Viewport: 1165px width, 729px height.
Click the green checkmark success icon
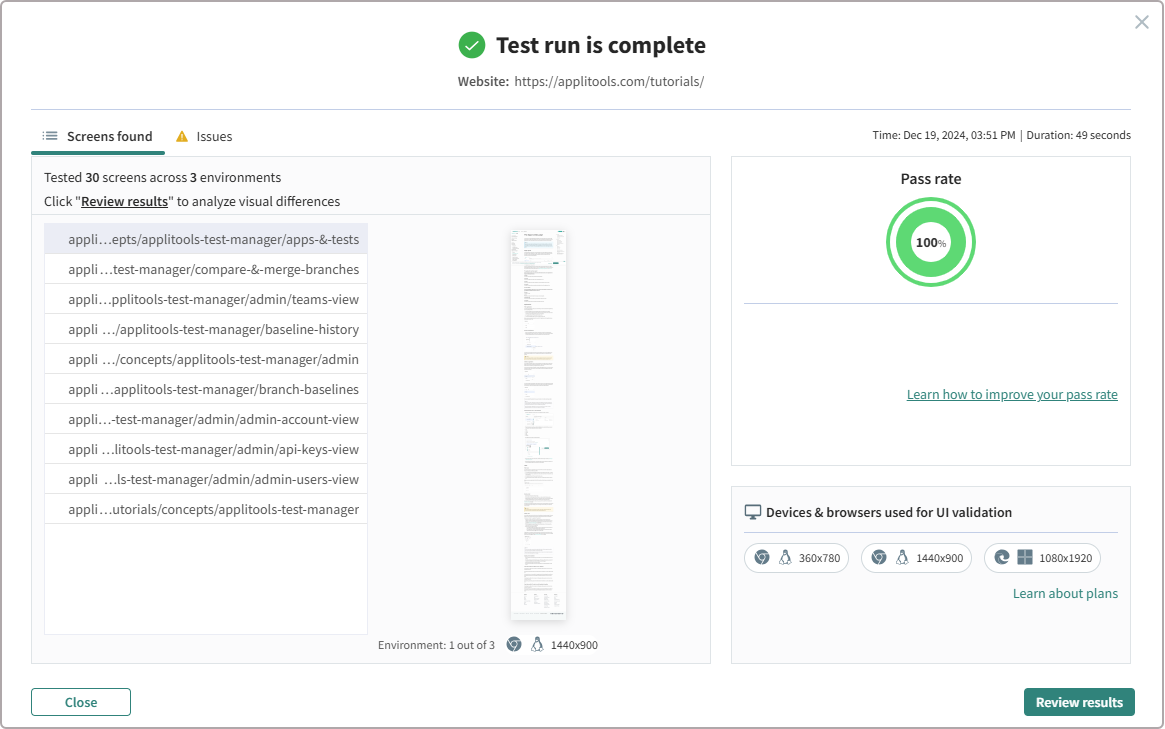coord(471,45)
